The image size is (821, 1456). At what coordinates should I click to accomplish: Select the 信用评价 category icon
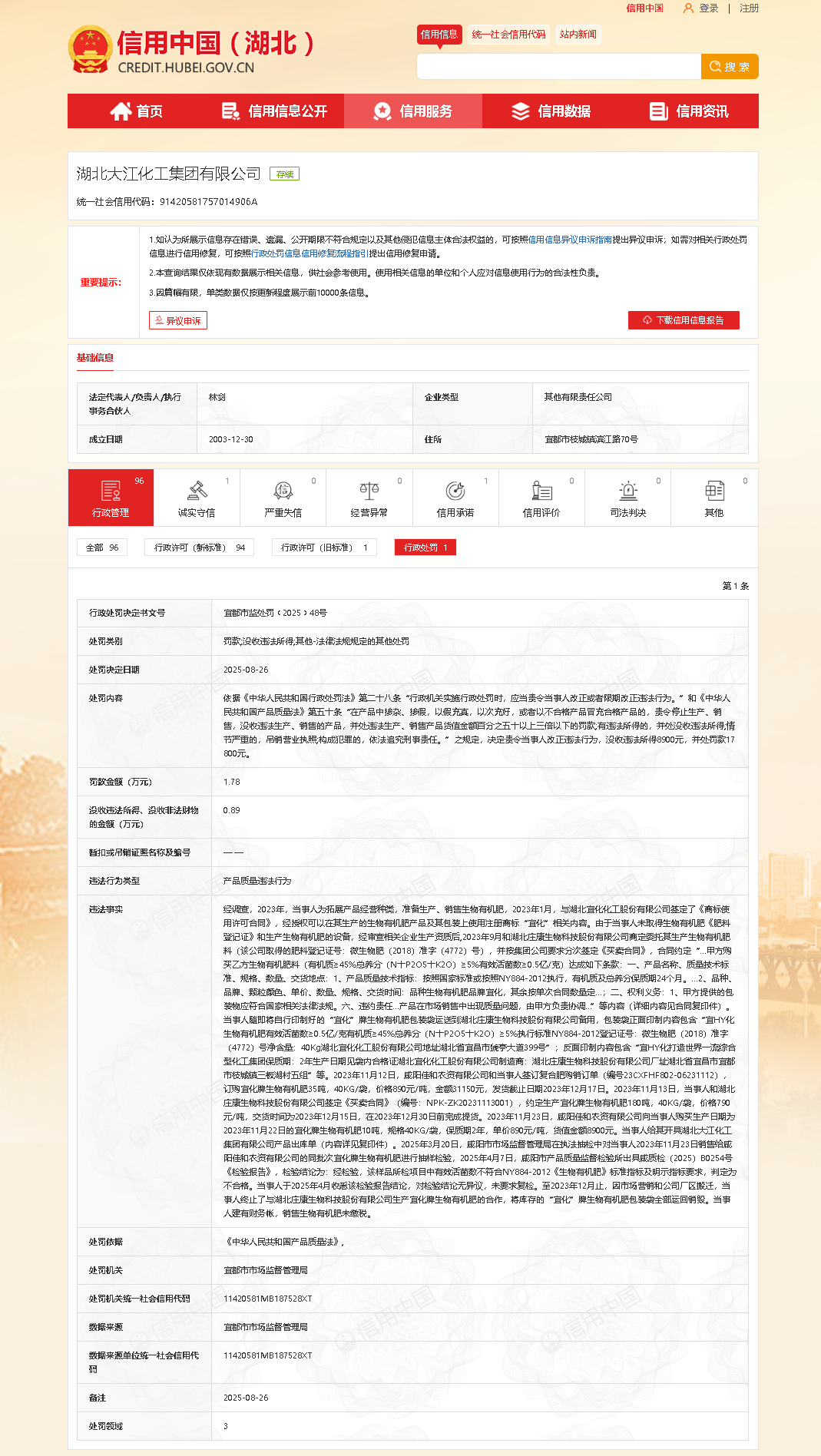[541, 490]
